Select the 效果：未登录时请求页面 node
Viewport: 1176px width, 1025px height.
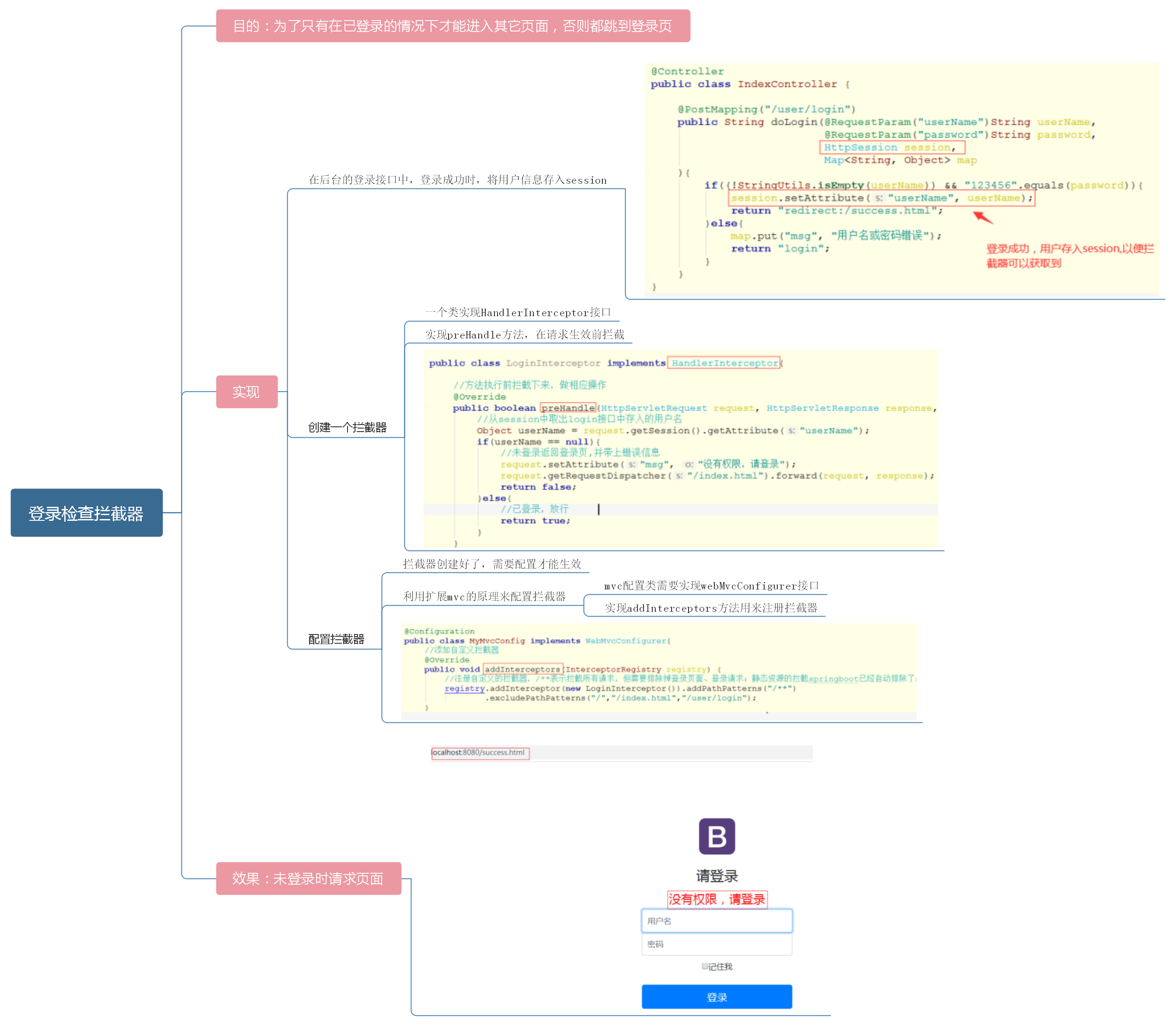click(x=308, y=879)
